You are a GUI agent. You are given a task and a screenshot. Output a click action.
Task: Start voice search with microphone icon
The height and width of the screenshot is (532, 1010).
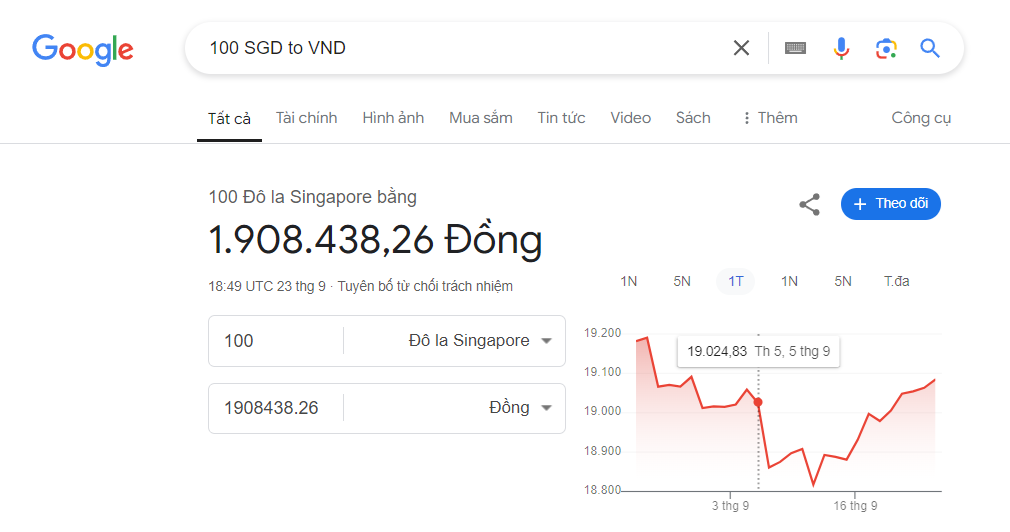pyautogui.click(x=841, y=48)
